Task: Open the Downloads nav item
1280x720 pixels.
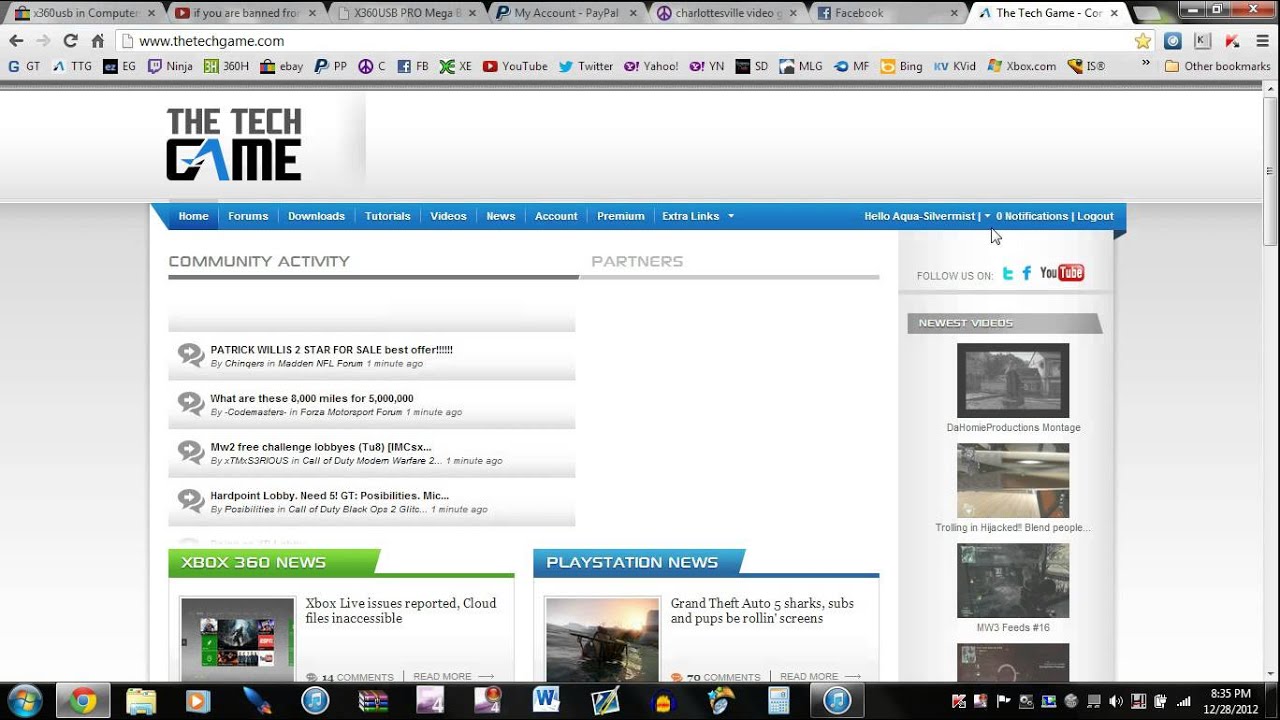Action: click(316, 216)
